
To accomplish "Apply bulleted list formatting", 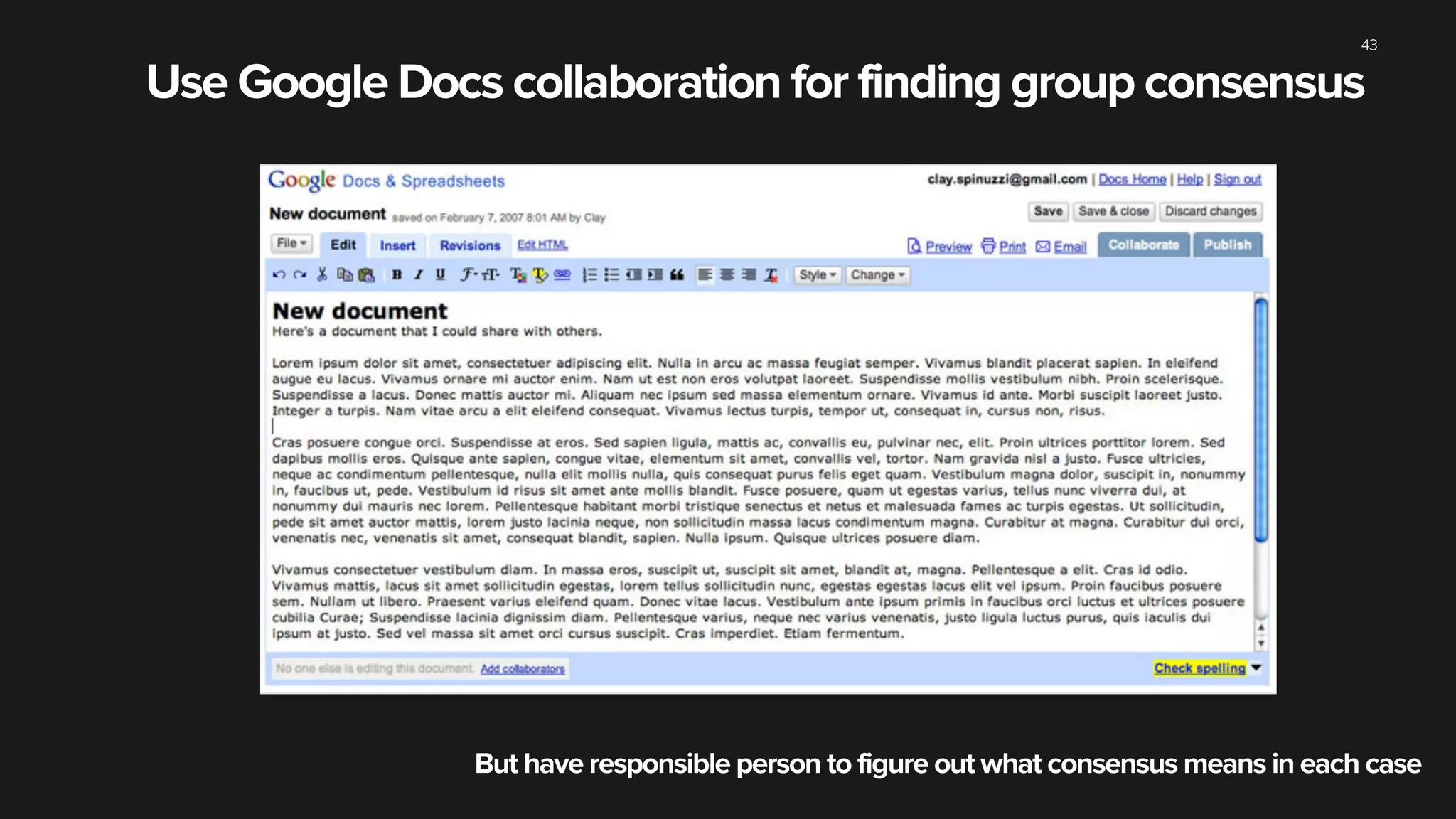I will [x=611, y=275].
